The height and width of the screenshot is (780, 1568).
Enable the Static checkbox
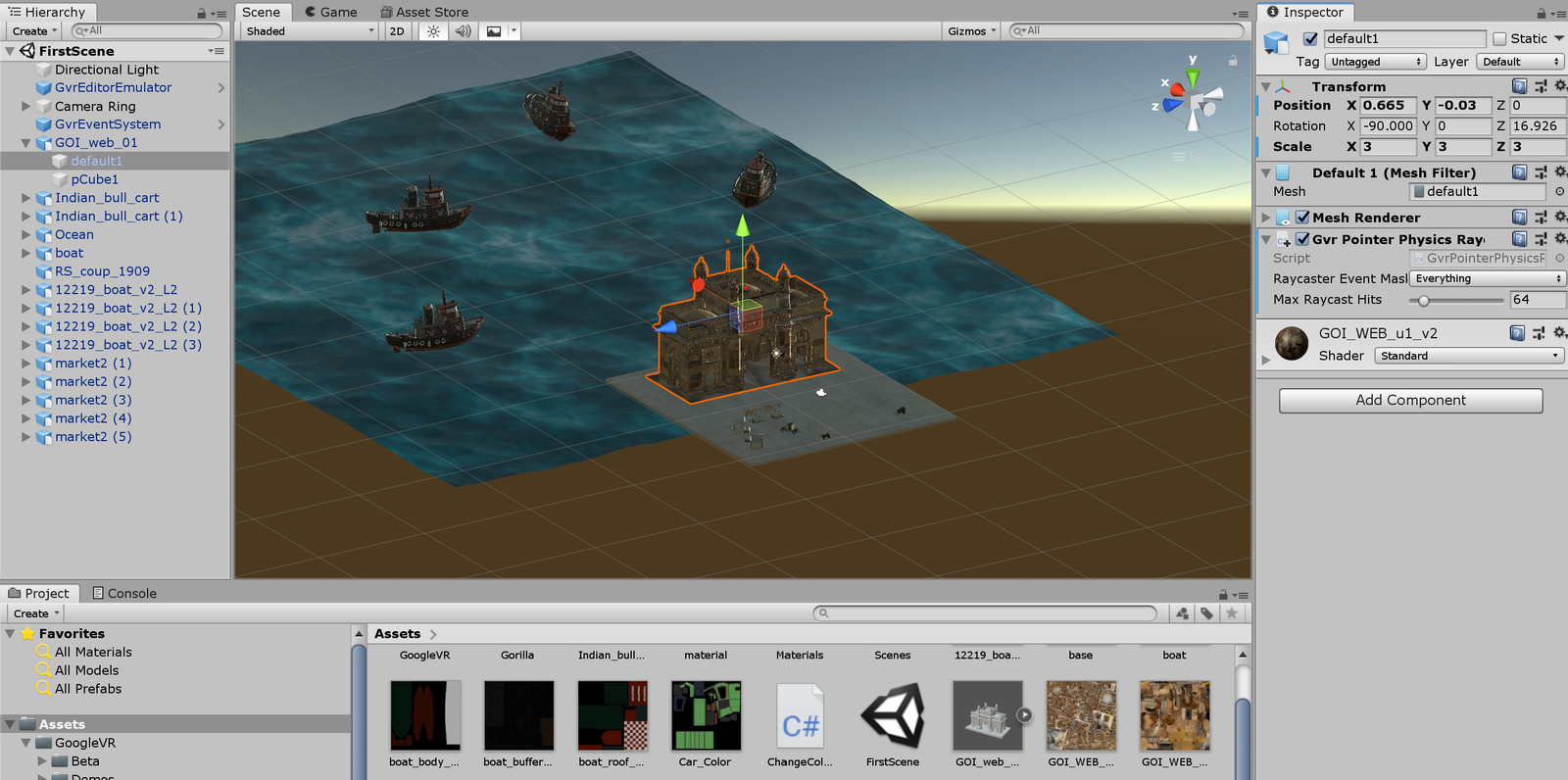(x=1499, y=39)
